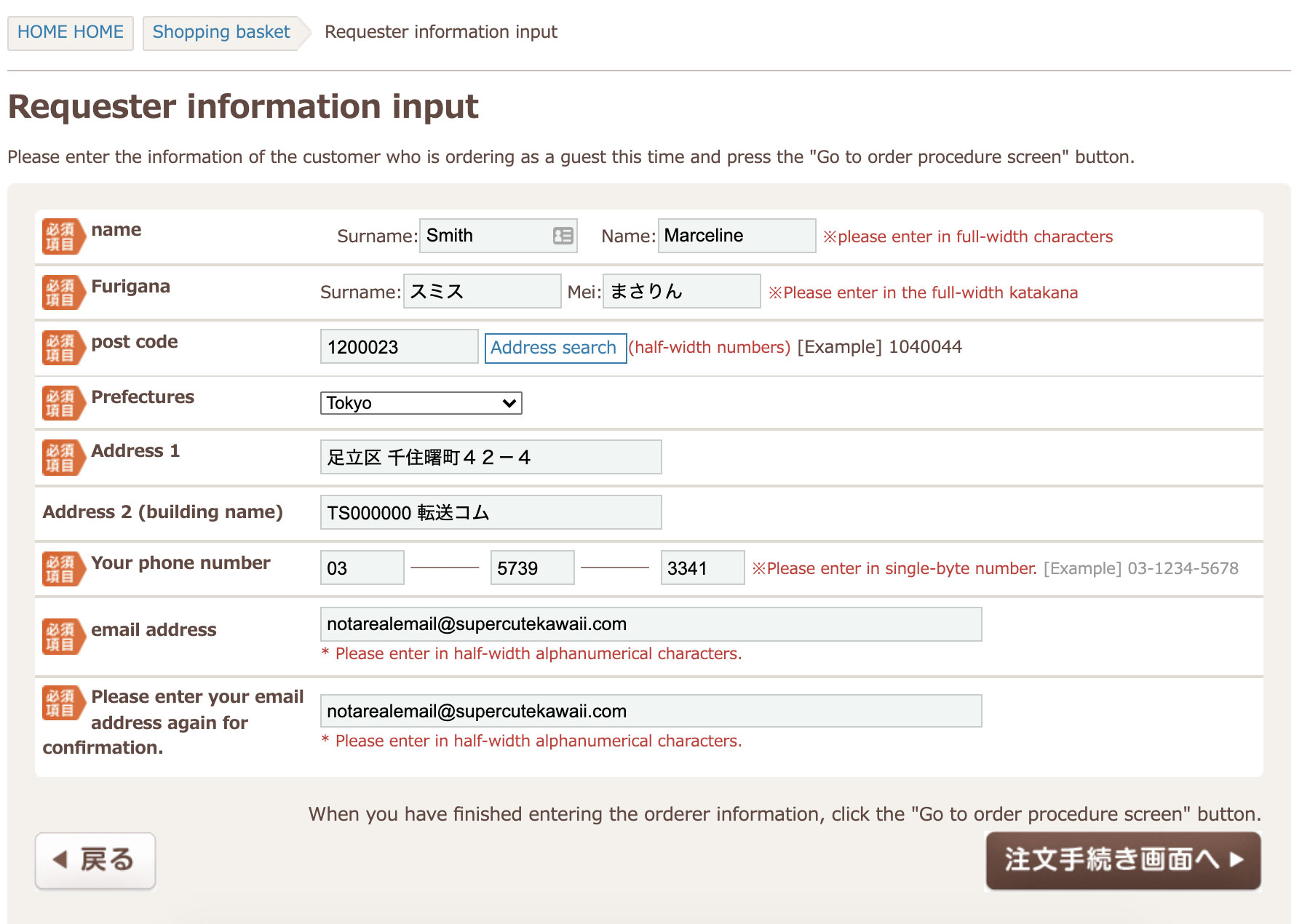Proceed with the 注文手続き画面へ button
The height and width of the screenshot is (924, 1302).
click(1123, 861)
